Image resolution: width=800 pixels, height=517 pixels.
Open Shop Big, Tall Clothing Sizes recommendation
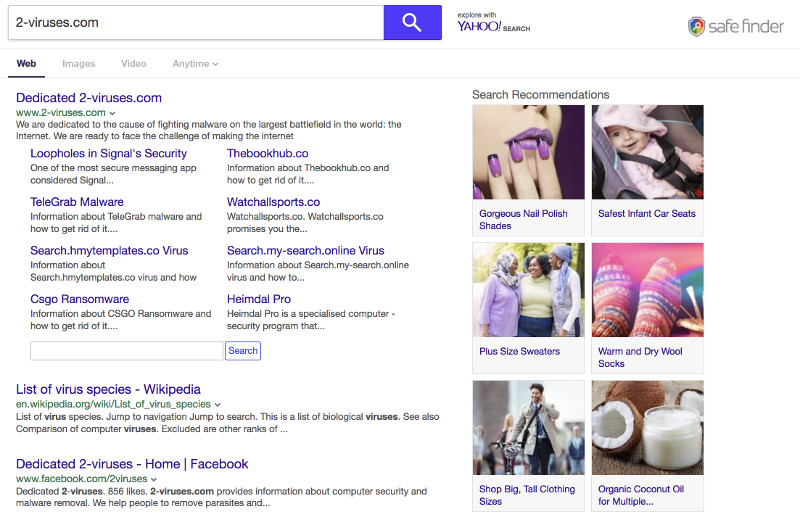pos(527,495)
